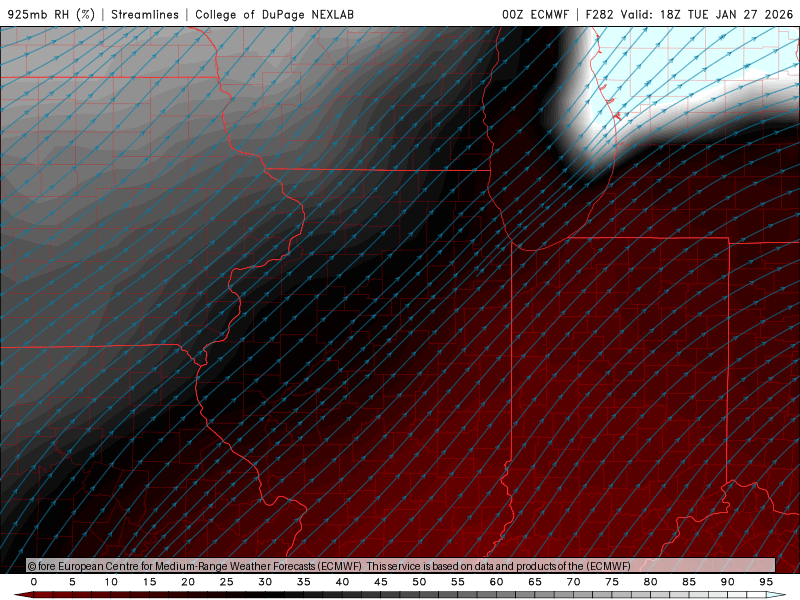Select 'Valid: 18Z TUE JAN 27 2026' text
Viewport: 800px width, 600px height.
point(707,14)
